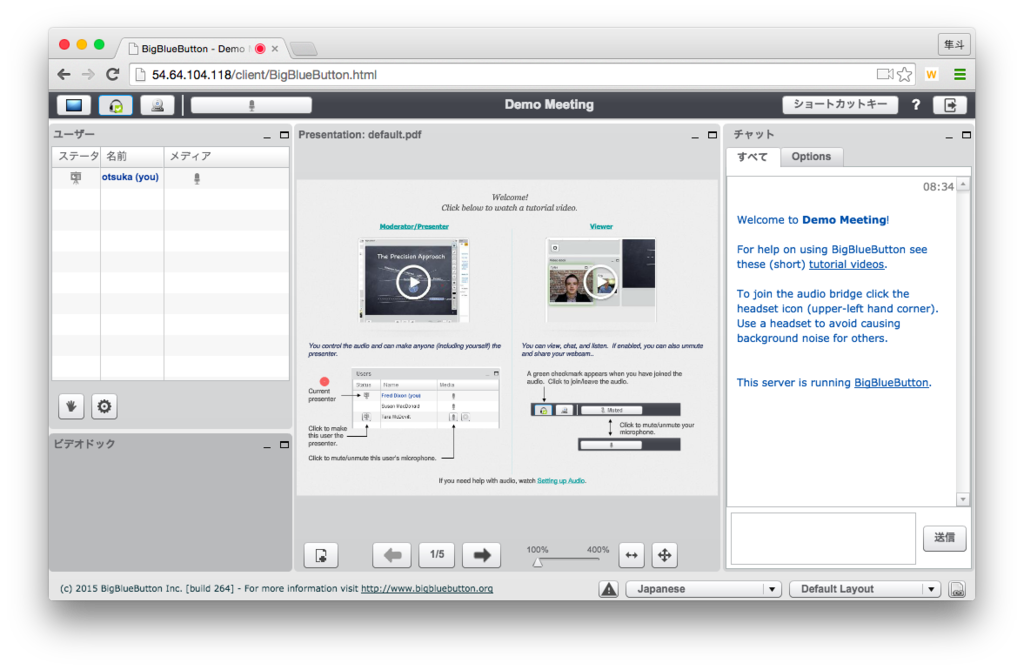Maximize the ユーザー panel
Screen dimensions: 1024x670
point(284,135)
